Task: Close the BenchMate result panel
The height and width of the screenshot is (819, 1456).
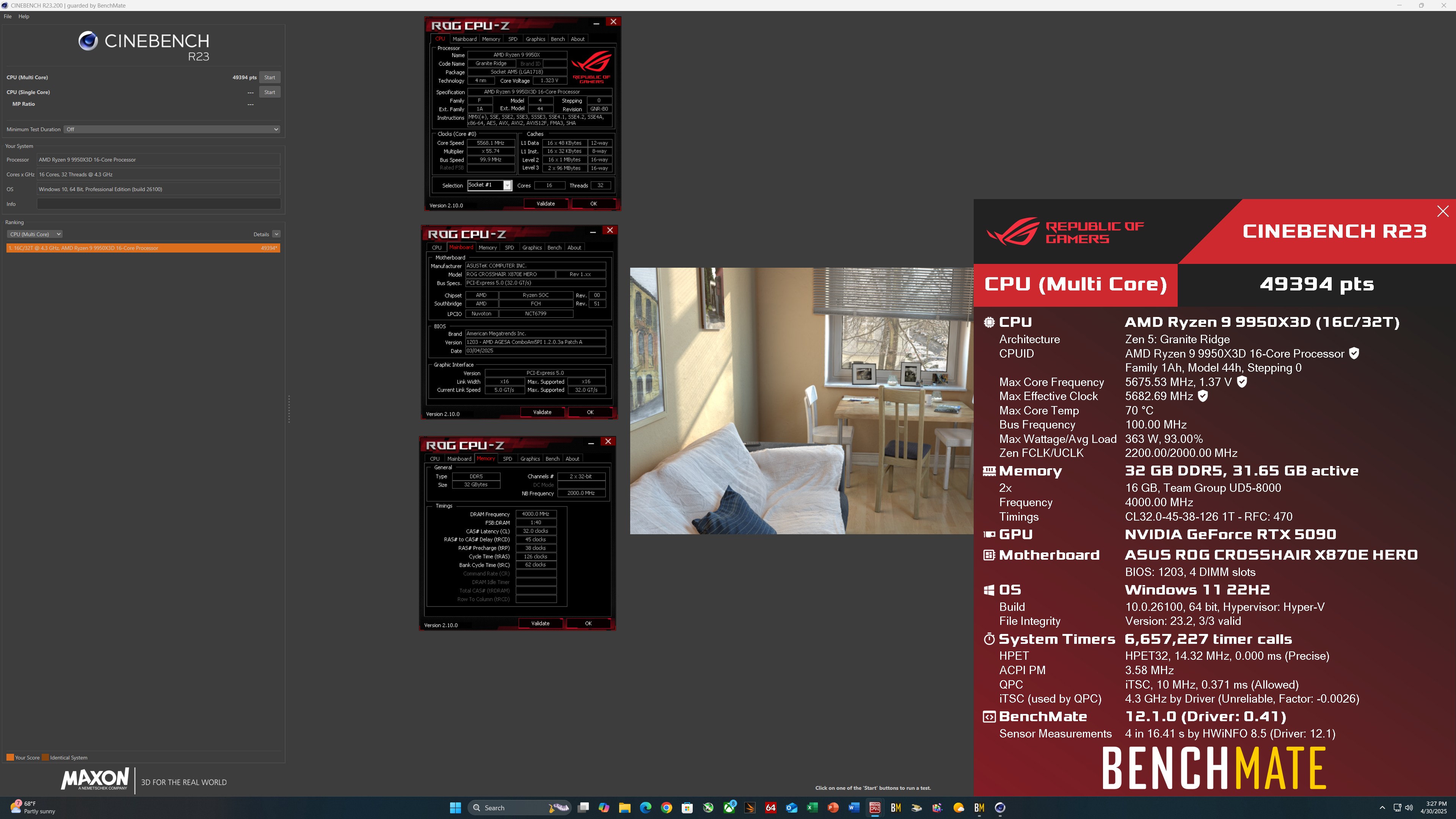Action: click(x=1443, y=212)
